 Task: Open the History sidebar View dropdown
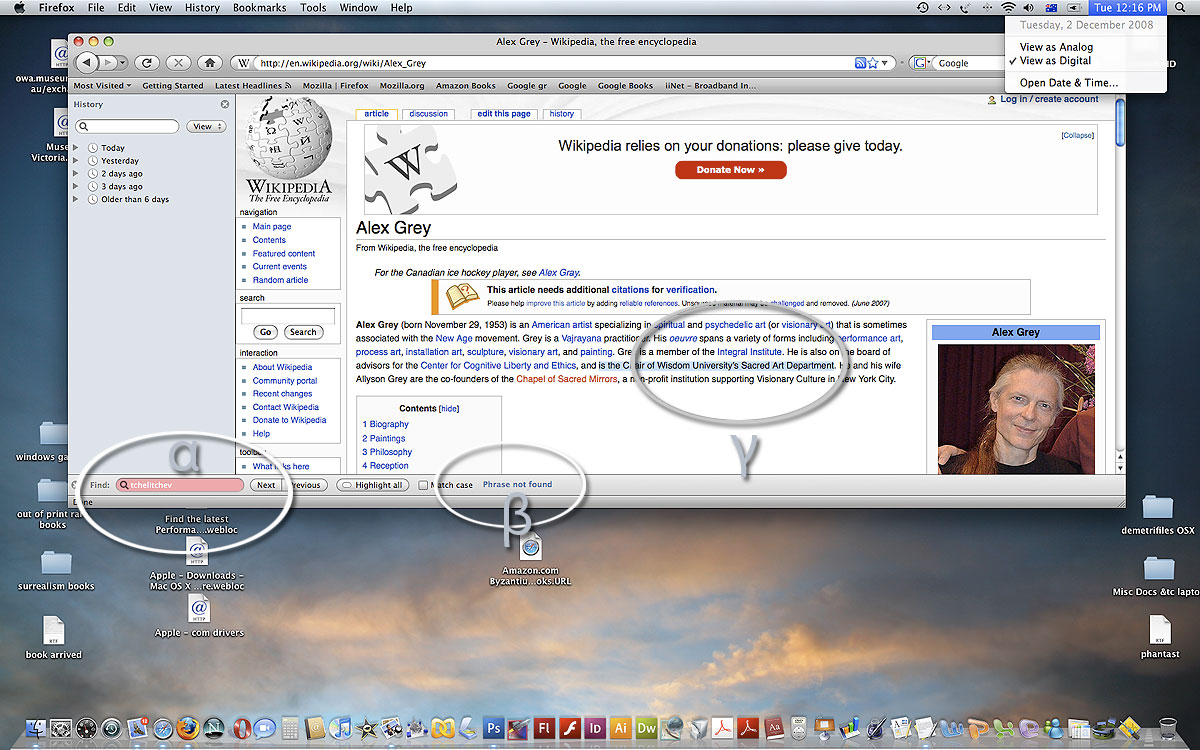coord(207,127)
